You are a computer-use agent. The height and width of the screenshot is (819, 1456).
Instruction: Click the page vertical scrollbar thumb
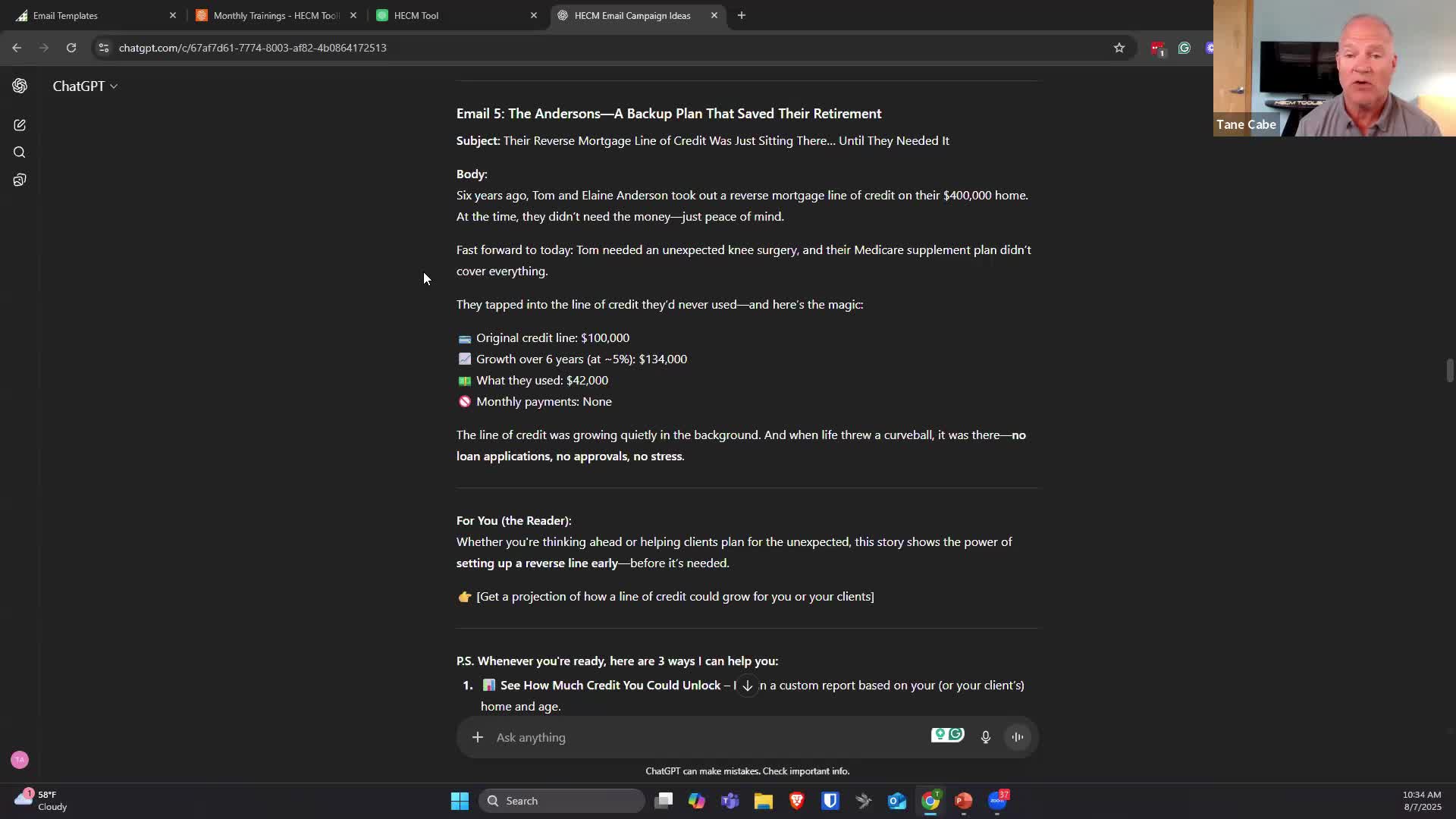(x=1449, y=371)
